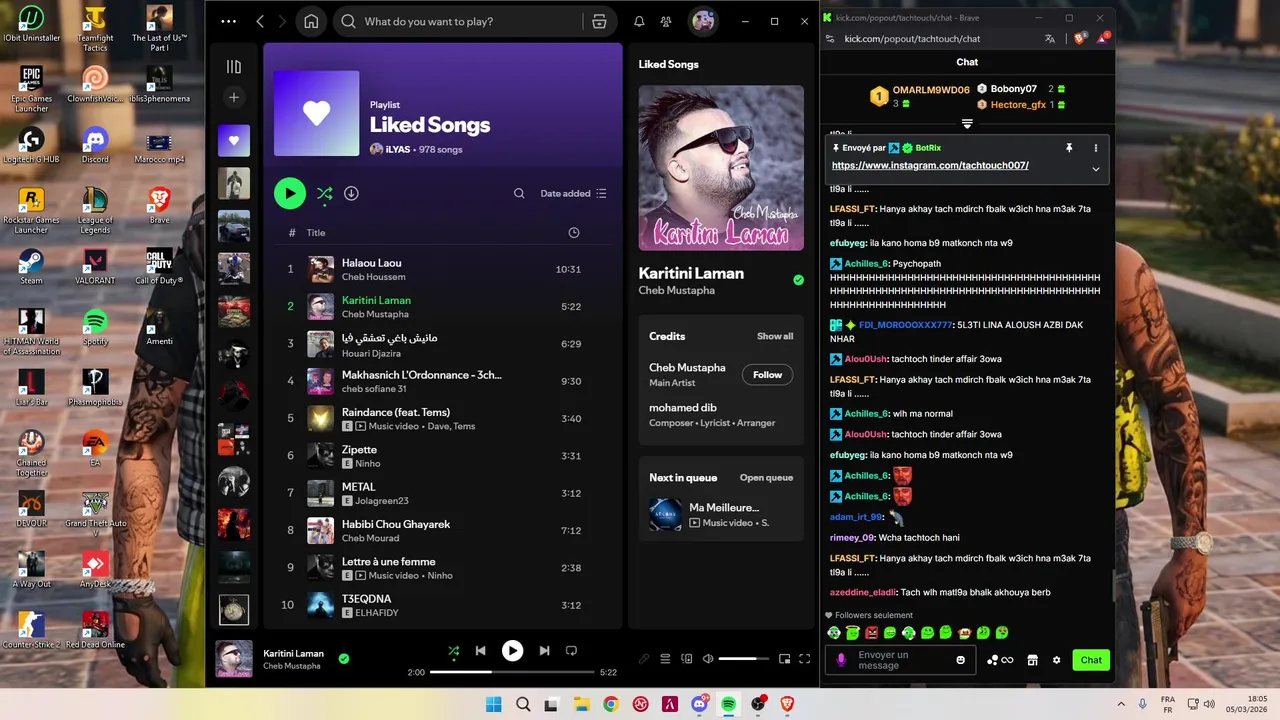
Task: Expand Your Library sidebar icon
Action: [234, 66]
